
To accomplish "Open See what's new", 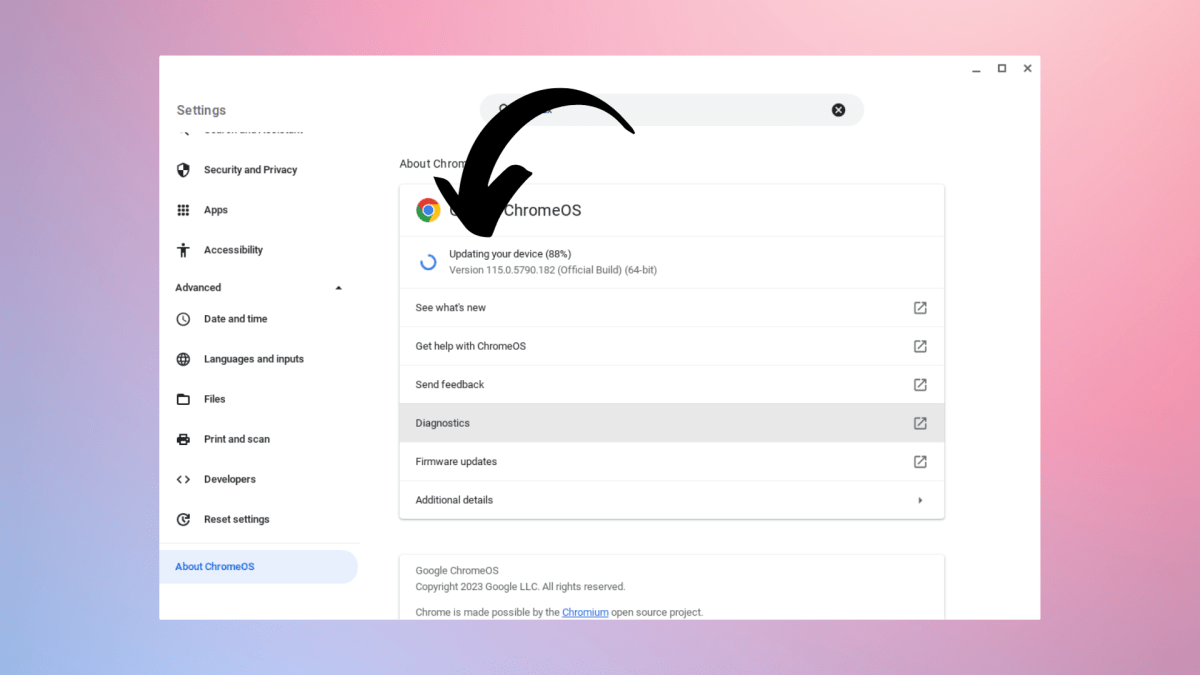I will tap(671, 308).
